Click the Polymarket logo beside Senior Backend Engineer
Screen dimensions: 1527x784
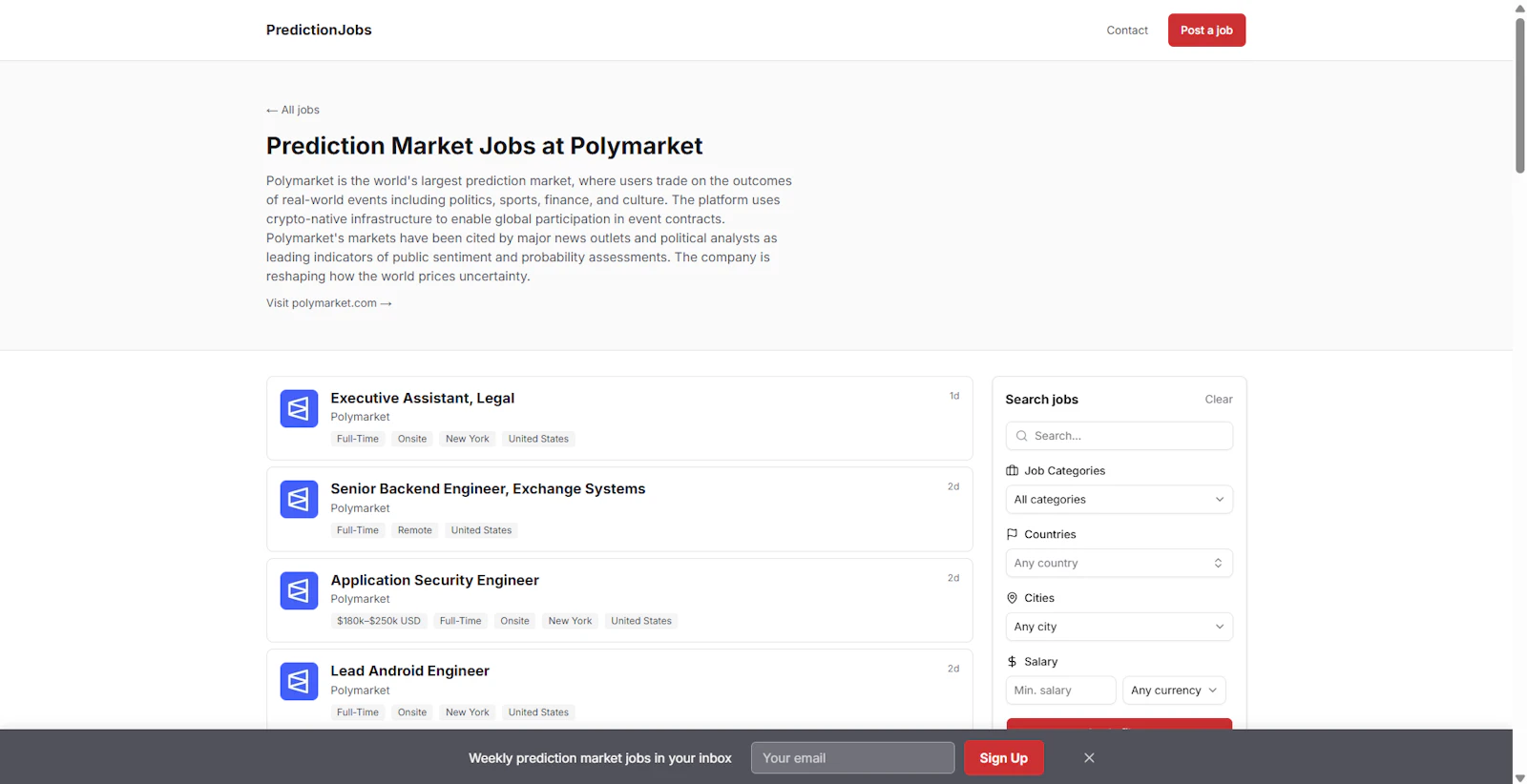[299, 500]
